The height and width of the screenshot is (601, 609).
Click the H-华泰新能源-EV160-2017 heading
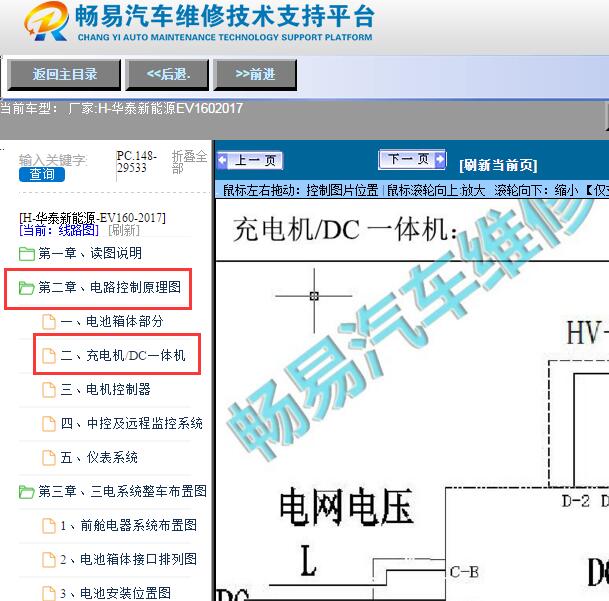coord(92,218)
